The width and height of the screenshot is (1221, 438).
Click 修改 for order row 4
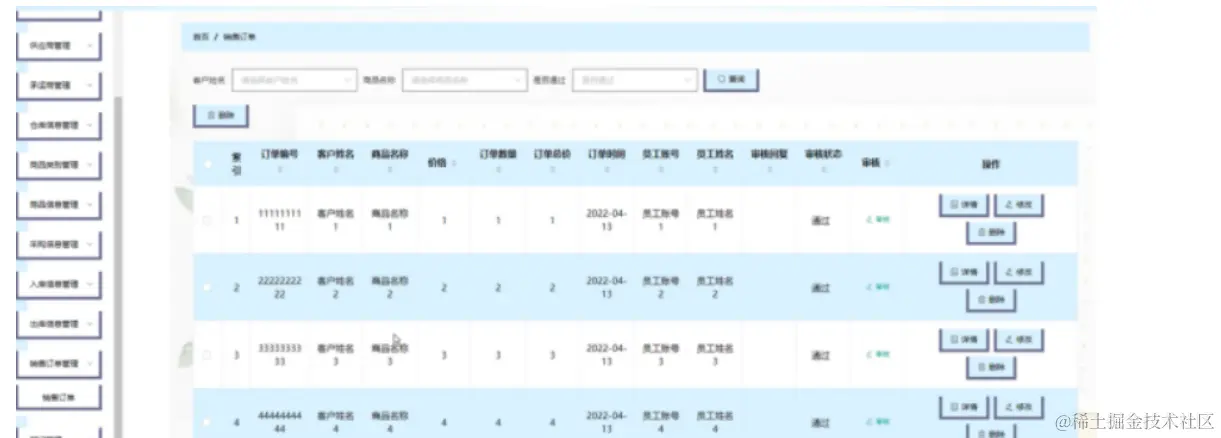tap(1018, 407)
